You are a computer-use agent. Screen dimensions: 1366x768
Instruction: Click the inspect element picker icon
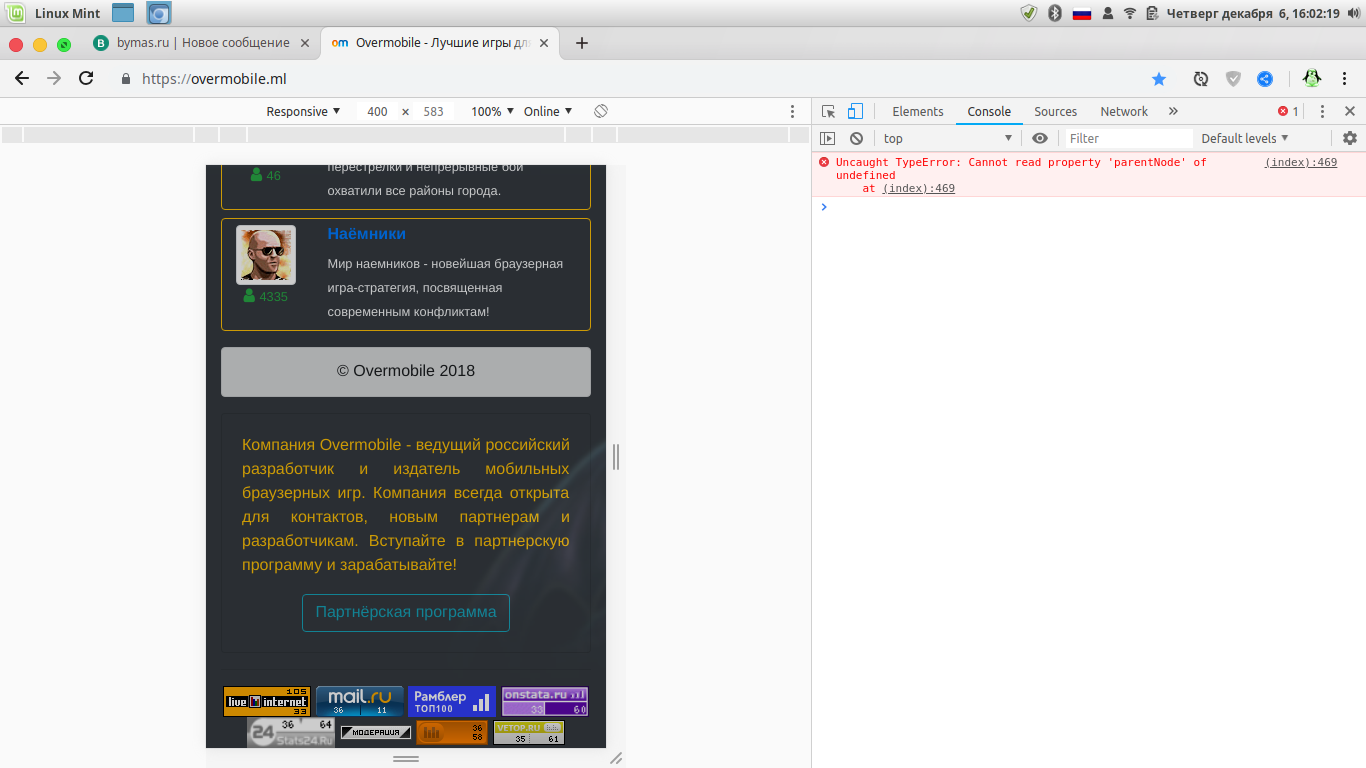coord(828,112)
